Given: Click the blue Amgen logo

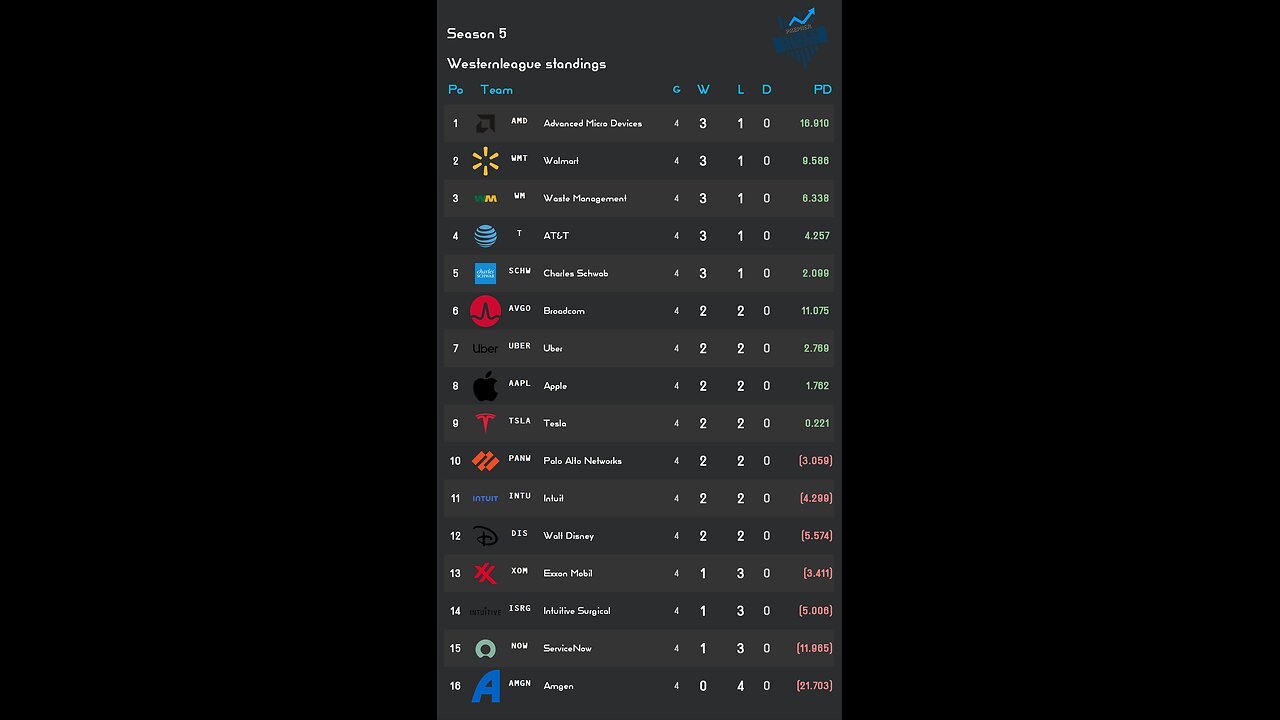Looking at the screenshot, I should (x=485, y=686).
